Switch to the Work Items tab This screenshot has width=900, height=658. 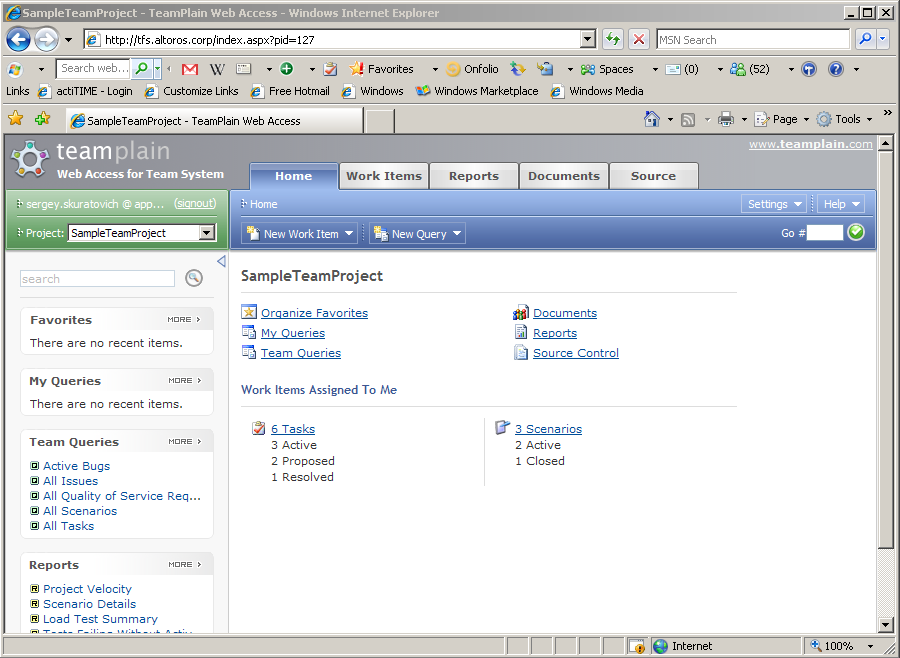[x=384, y=176]
